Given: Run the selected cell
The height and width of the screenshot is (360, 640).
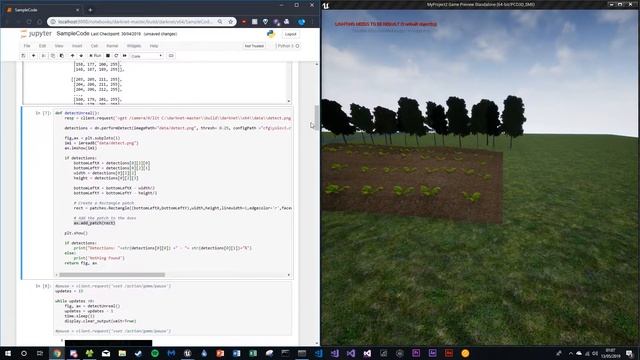Looking at the screenshot, I should (95, 56).
